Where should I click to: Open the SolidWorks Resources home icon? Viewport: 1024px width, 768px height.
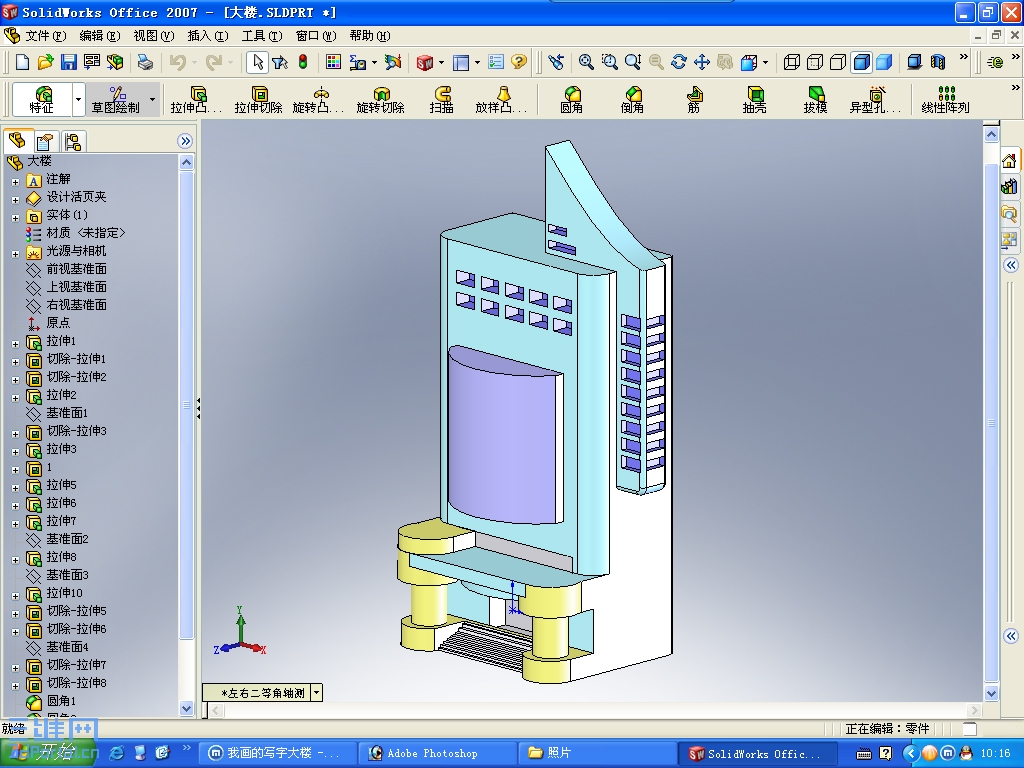(x=1009, y=161)
